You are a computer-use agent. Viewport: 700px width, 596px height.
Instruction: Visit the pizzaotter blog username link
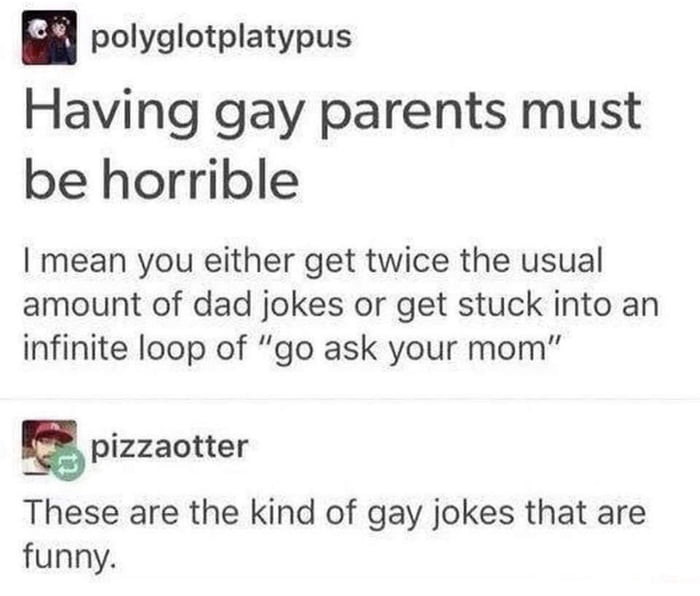[x=169, y=447]
